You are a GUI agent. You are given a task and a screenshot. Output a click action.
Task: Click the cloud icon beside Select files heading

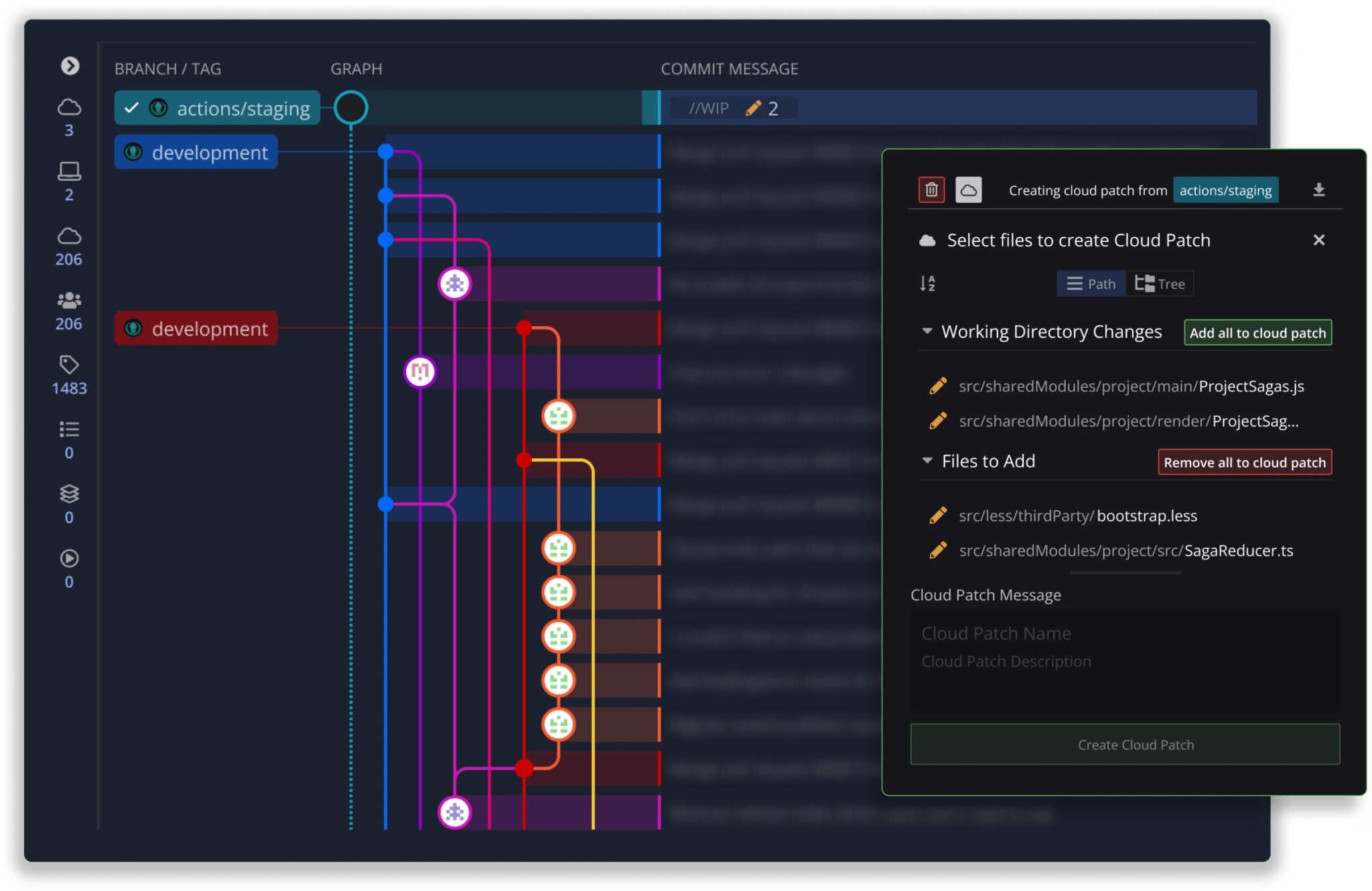click(927, 241)
